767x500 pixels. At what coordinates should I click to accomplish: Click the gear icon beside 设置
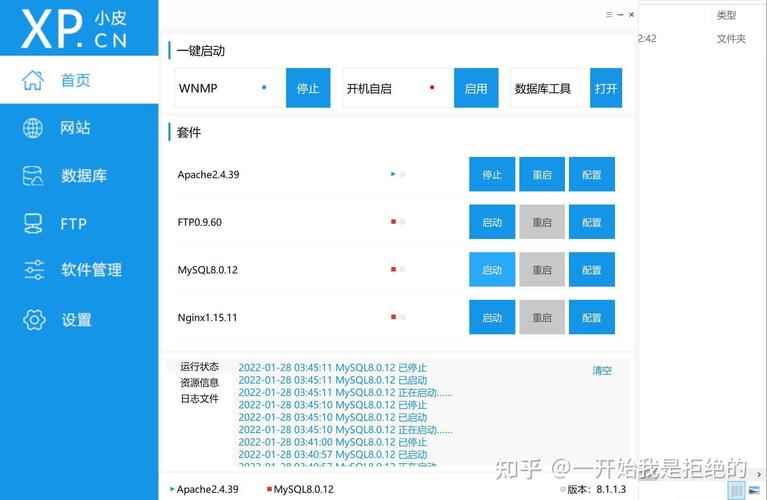point(34,320)
